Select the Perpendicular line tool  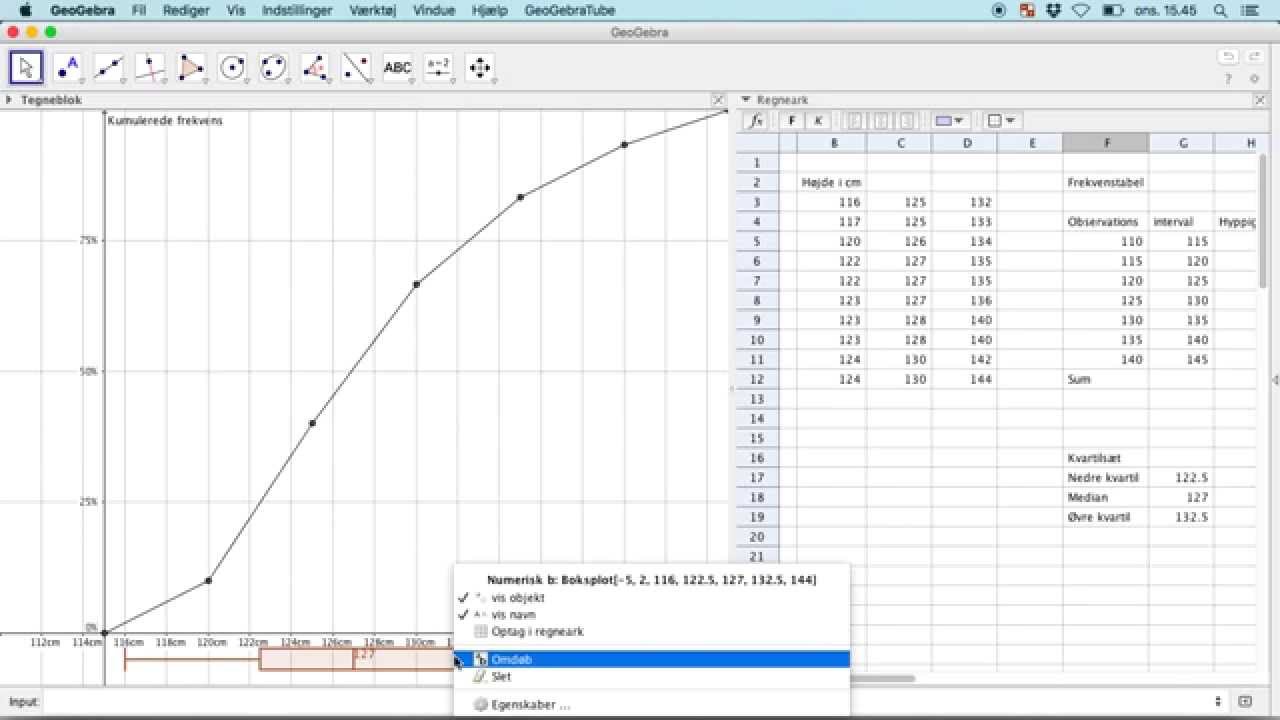pos(150,68)
